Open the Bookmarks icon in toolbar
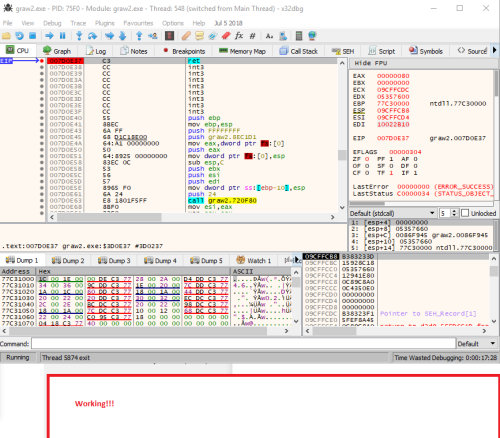The width and height of the screenshot is (500, 438). pos(226,36)
